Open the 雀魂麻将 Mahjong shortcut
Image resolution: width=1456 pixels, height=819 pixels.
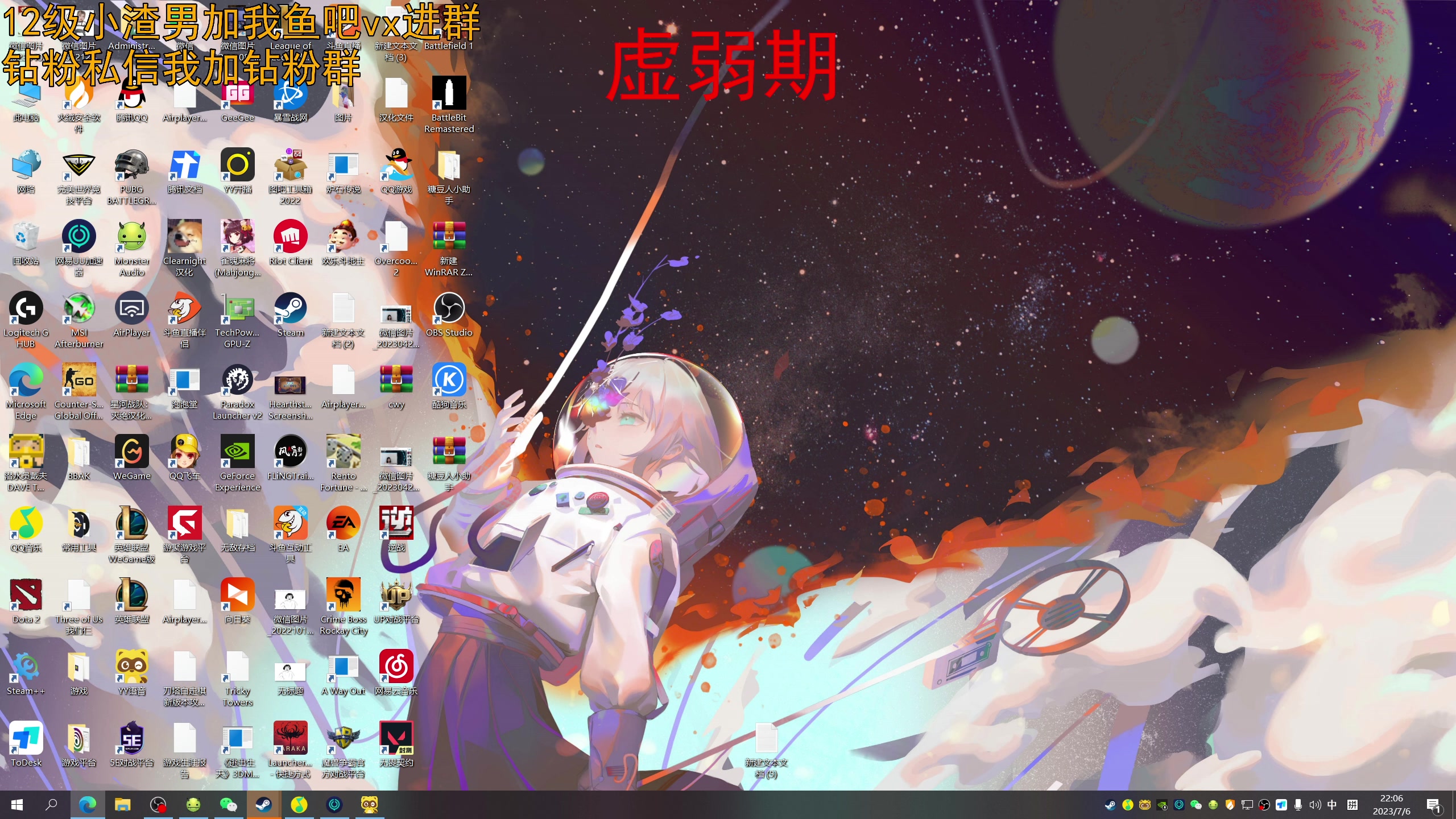[x=238, y=249]
